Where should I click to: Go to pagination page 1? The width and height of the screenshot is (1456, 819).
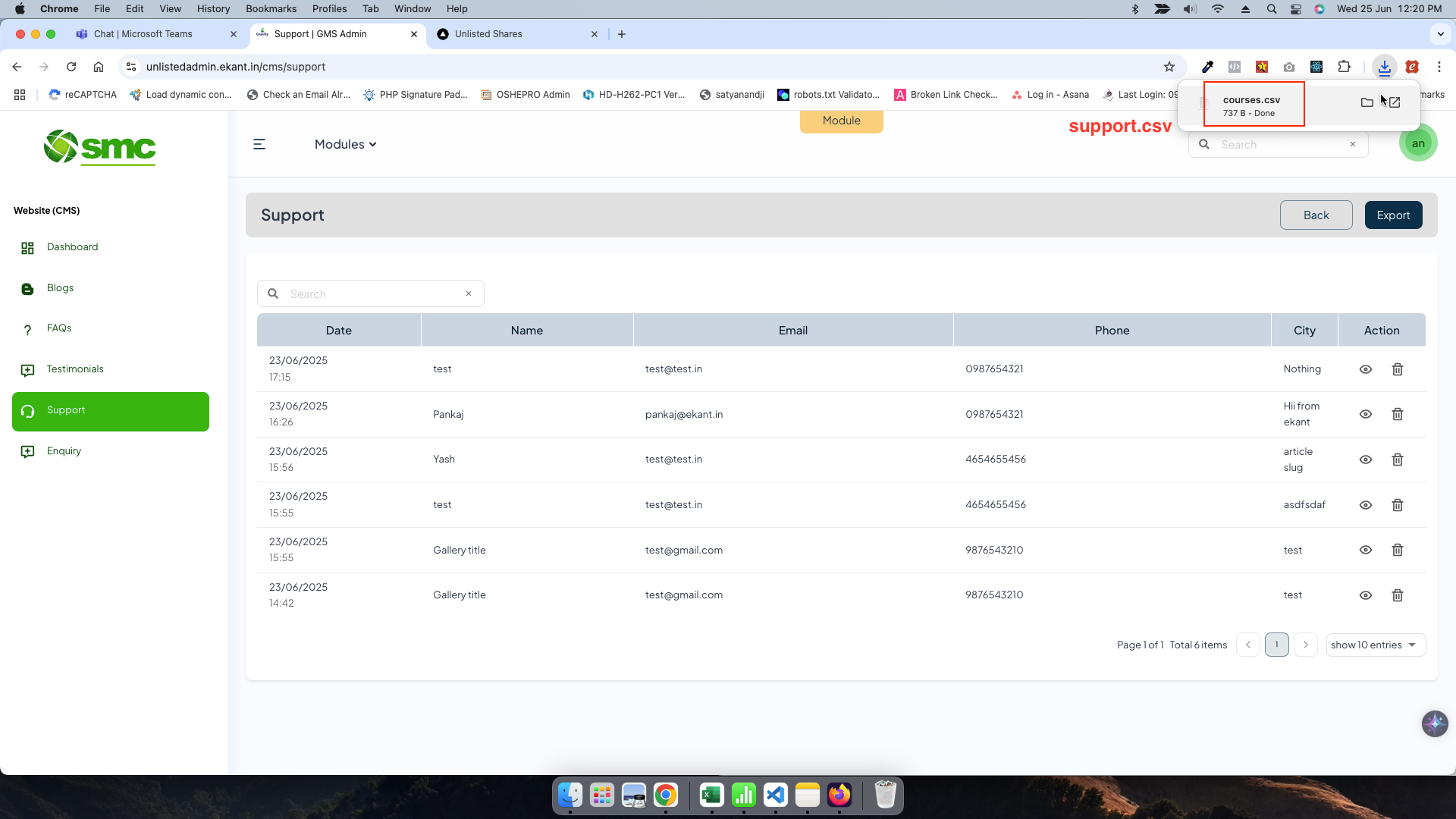tap(1276, 645)
